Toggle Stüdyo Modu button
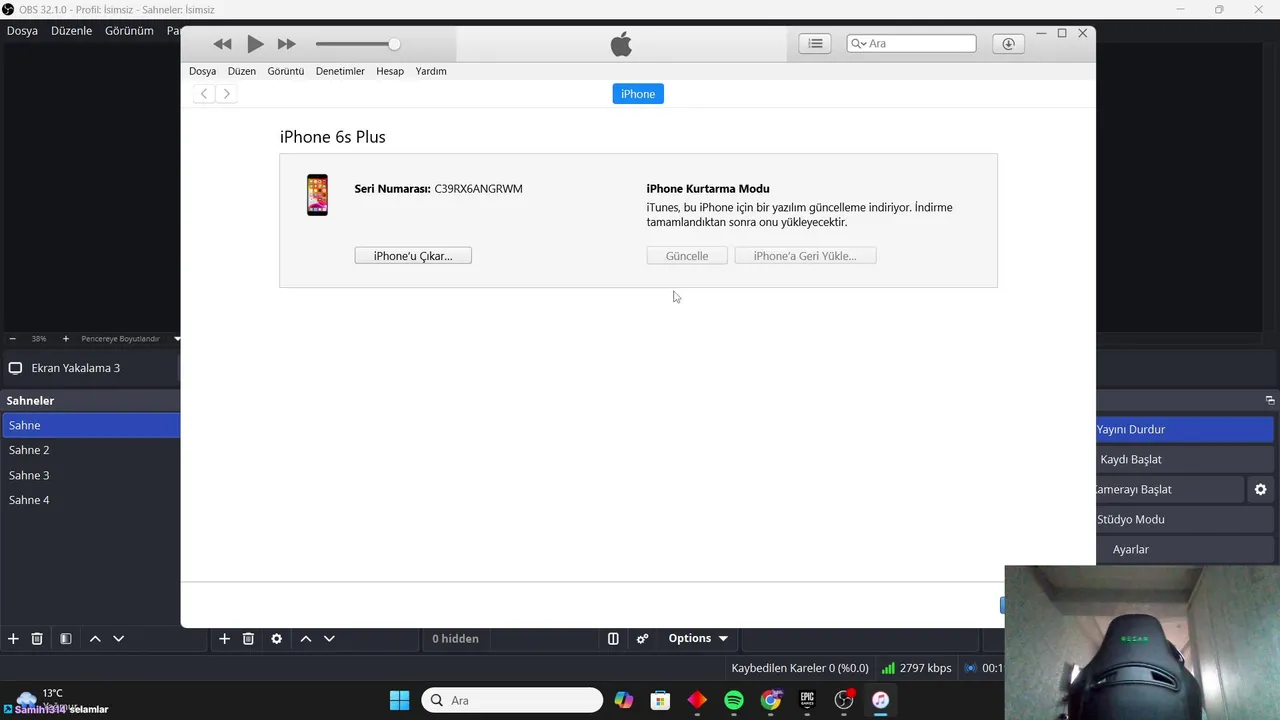Viewport: 1280px width, 720px height. tap(1184, 519)
